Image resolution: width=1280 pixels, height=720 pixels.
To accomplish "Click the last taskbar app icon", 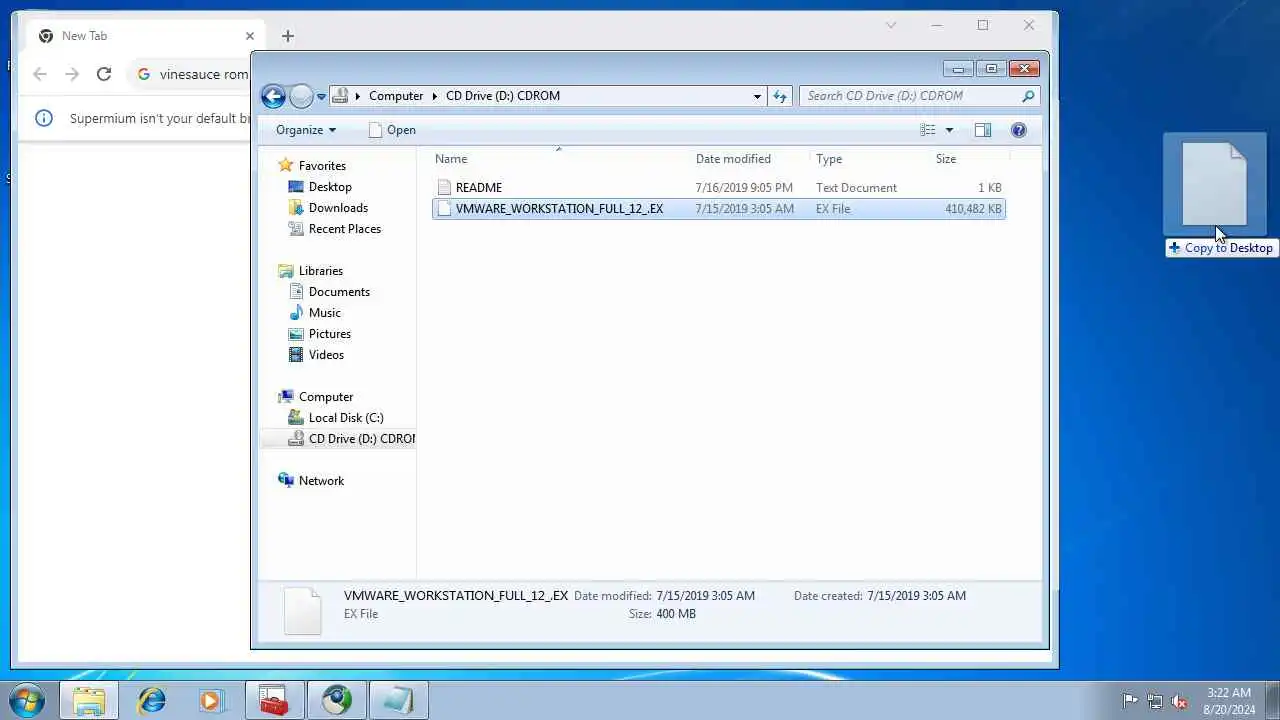I will [x=399, y=700].
